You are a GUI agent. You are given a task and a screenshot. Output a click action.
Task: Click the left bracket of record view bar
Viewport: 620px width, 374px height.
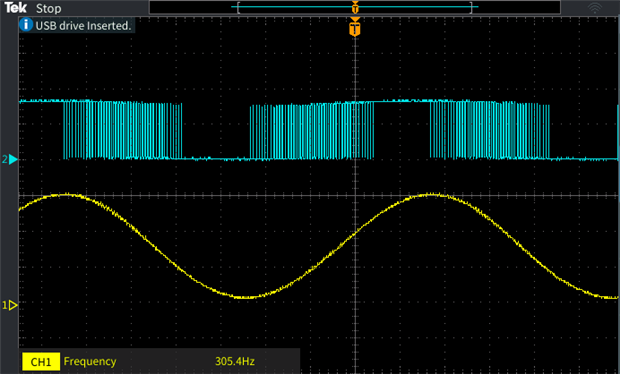(x=238, y=8)
